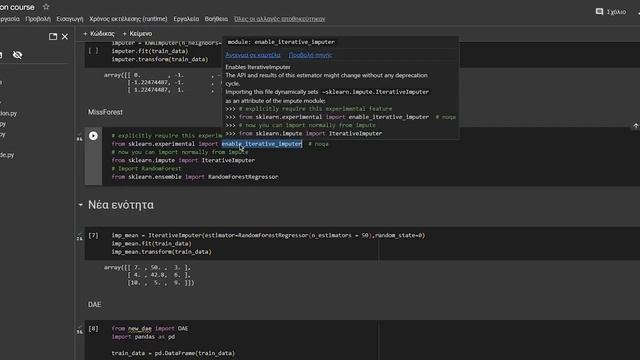Click the Προβολή πηγής tooltip link
The height and width of the screenshot is (360, 640).
(310, 55)
